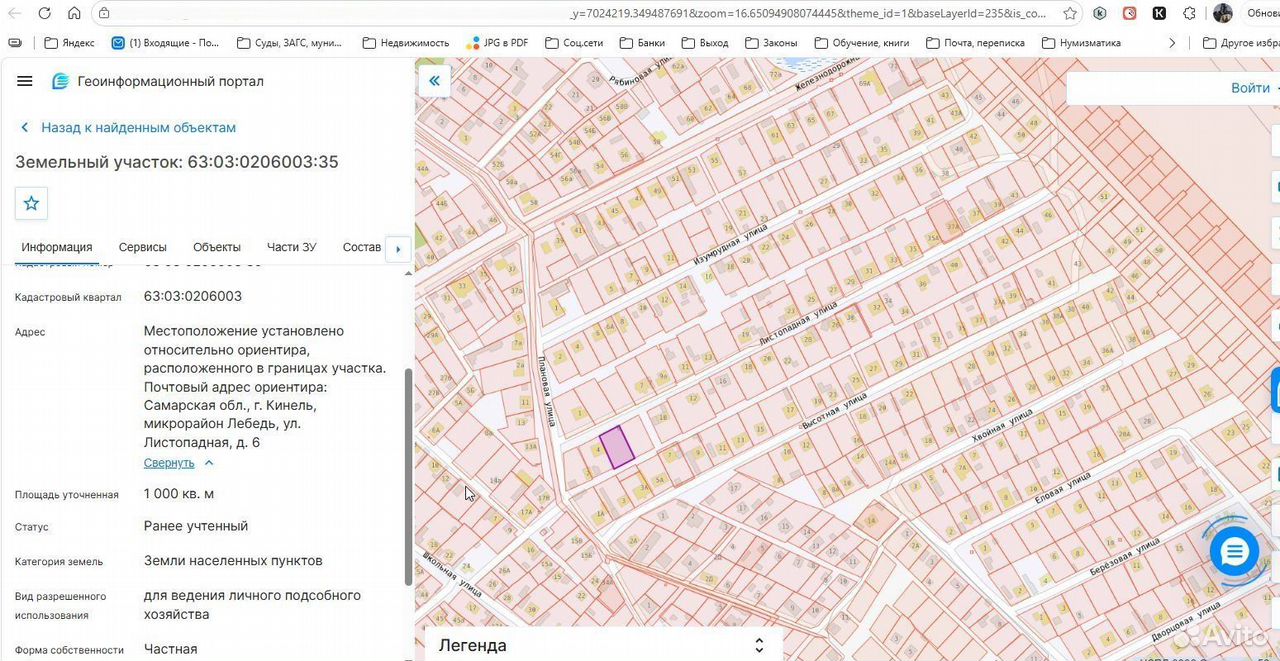Click the Хвойная улица map label

(1002, 425)
